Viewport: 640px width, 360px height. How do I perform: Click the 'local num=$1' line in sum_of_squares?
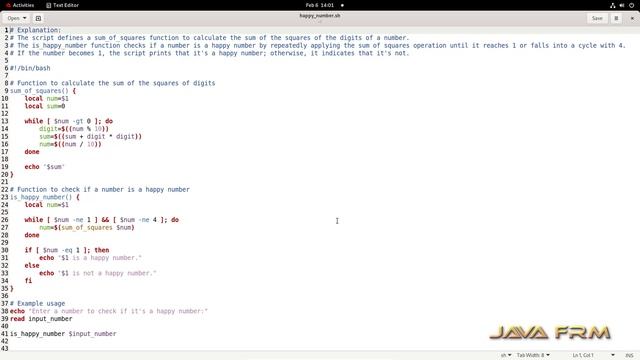coord(47,98)
